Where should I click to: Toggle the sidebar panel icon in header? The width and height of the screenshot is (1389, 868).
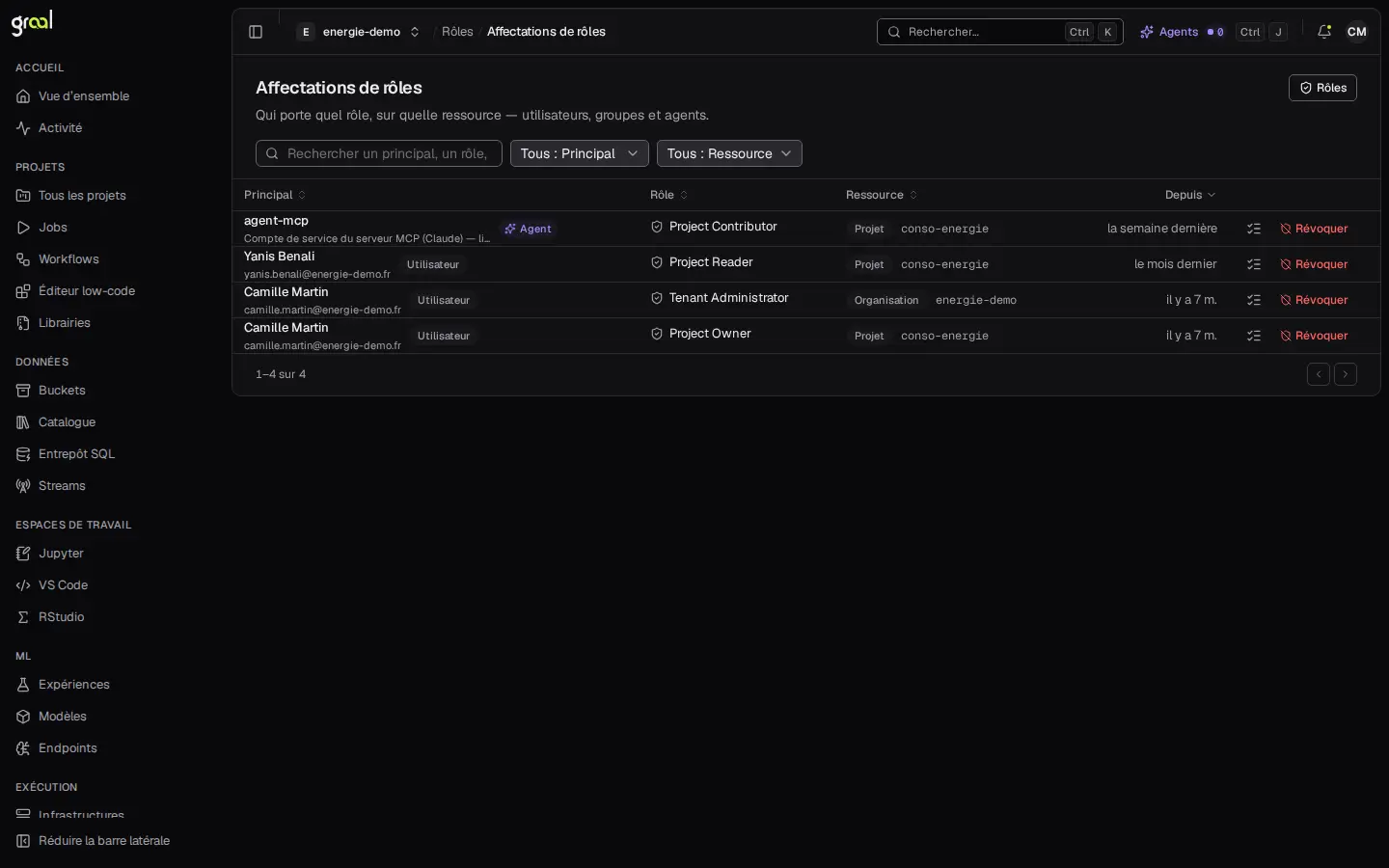(256, 32)
